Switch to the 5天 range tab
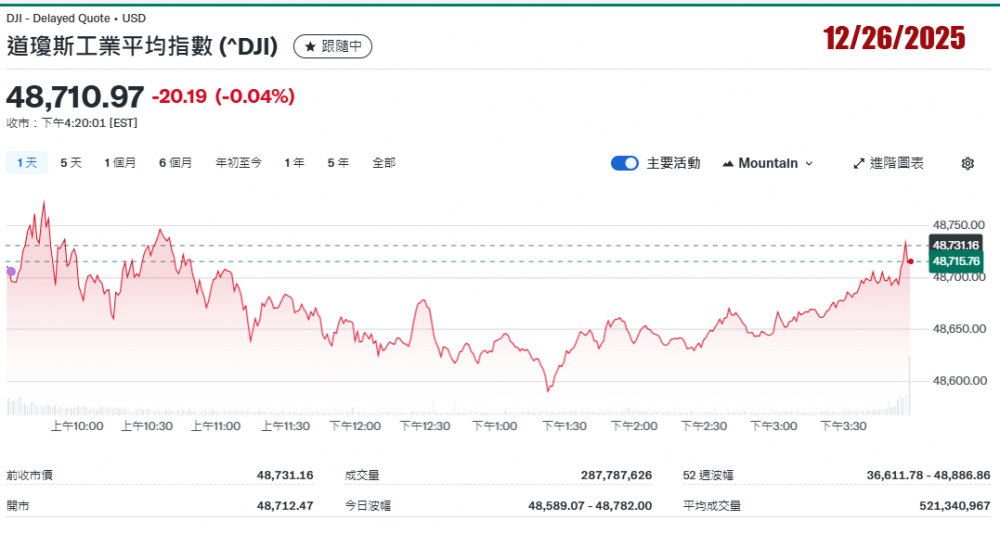Viewport: 1000px width, 533px height. click(71, 162)
